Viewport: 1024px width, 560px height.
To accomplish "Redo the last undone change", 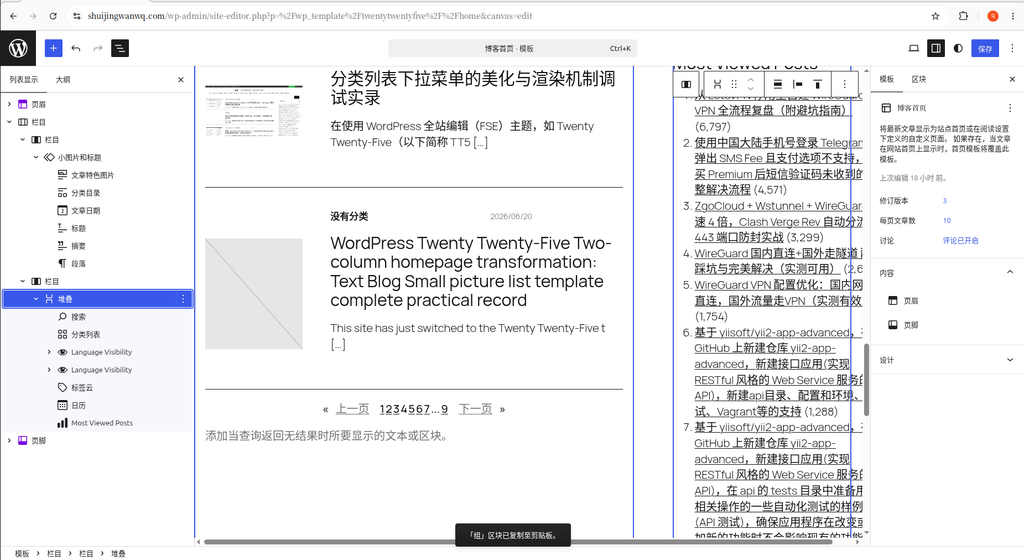I will click(x=98, y=48).
